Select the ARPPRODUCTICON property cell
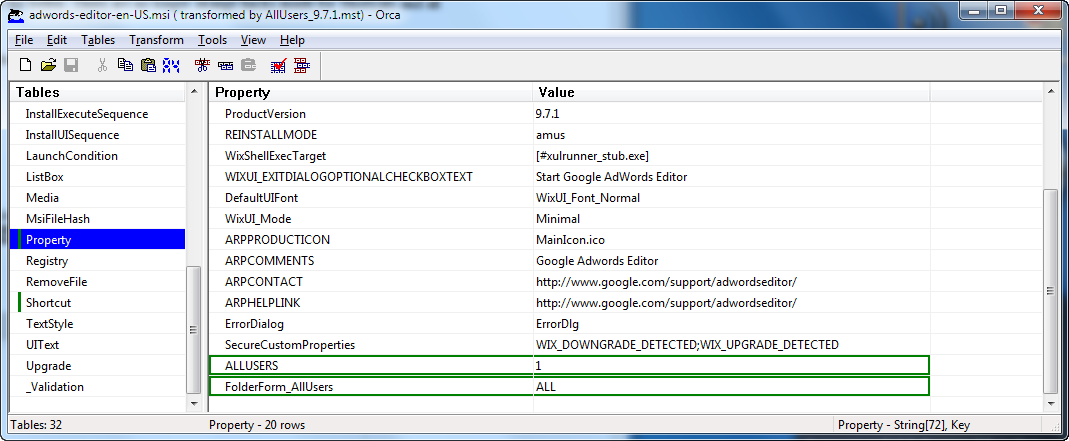This screenshot has height=441, width=1069. [371, 240]
